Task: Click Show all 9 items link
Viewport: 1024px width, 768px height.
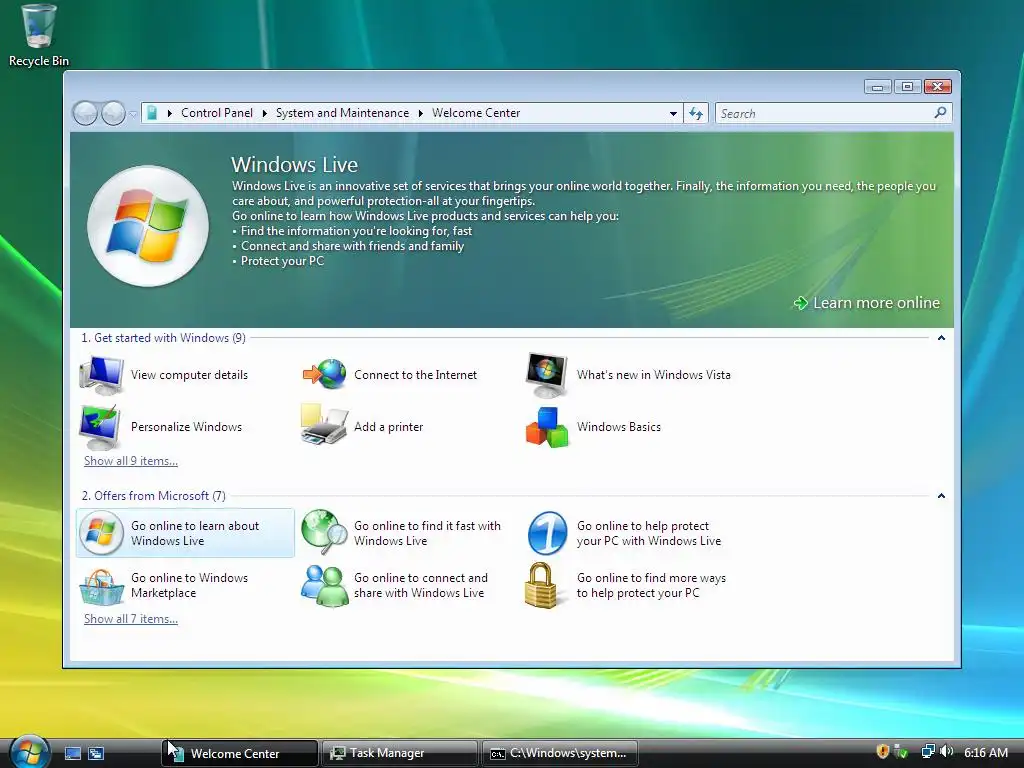Action: point(131,461)
